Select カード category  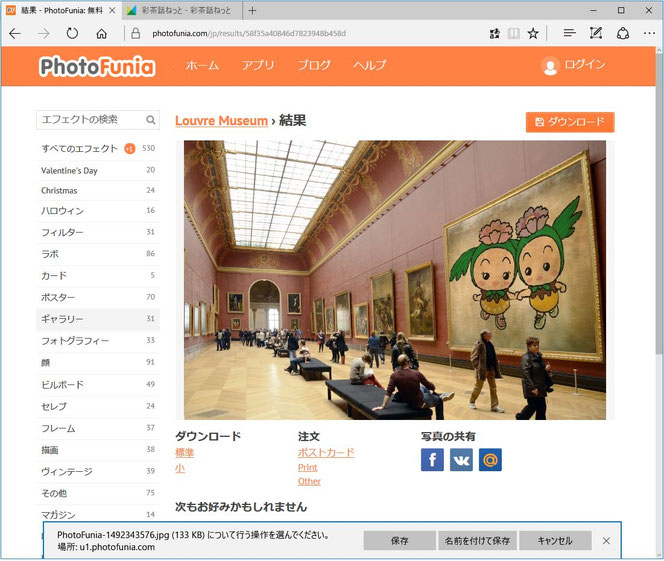[98, 276]
